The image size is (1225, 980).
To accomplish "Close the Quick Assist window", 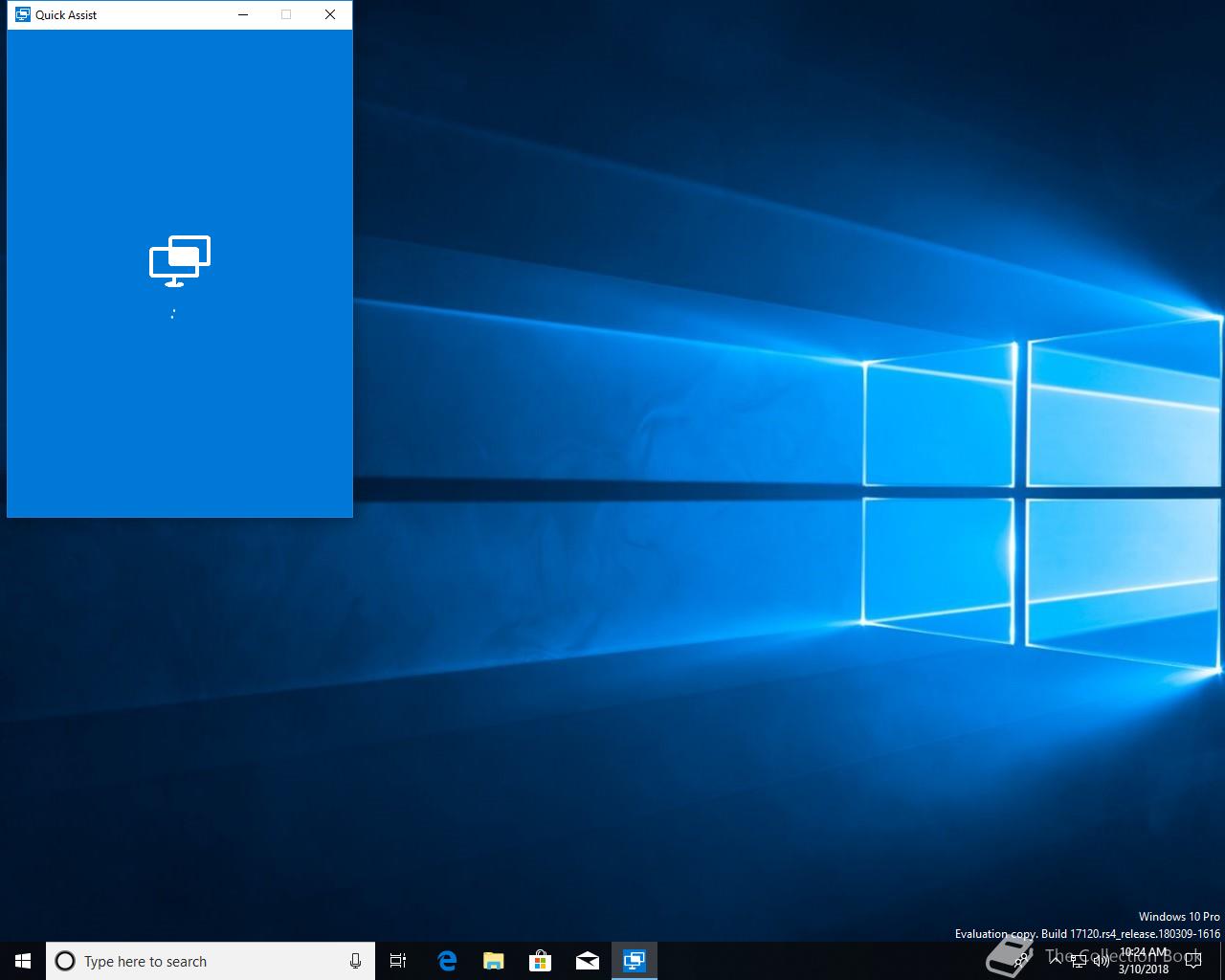I will pos(330,14).
